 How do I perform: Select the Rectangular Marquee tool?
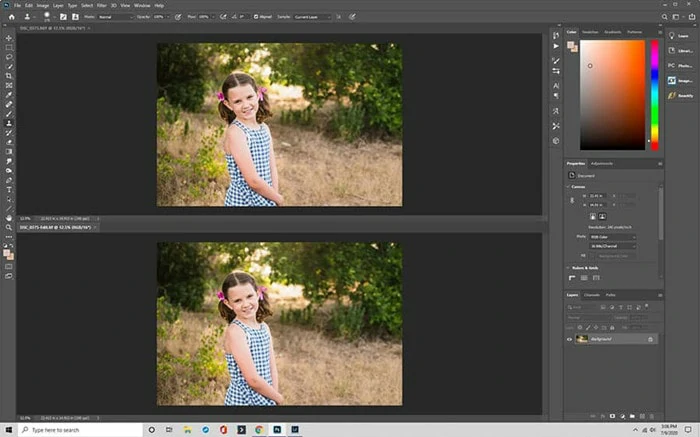click(9, 47)
